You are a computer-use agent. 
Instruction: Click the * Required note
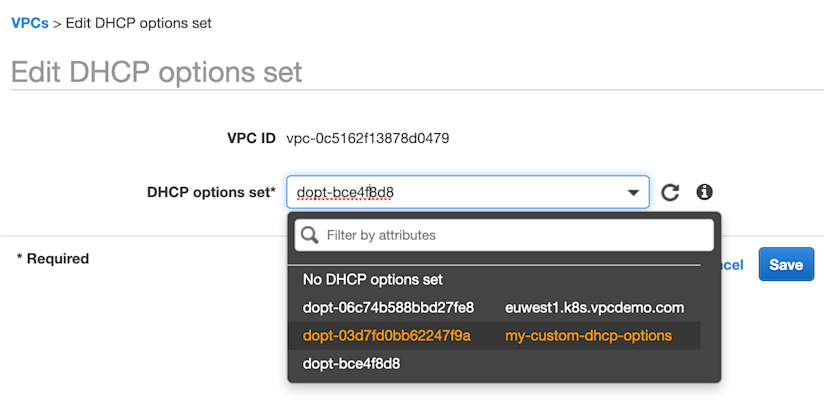(x=53, y=259)
